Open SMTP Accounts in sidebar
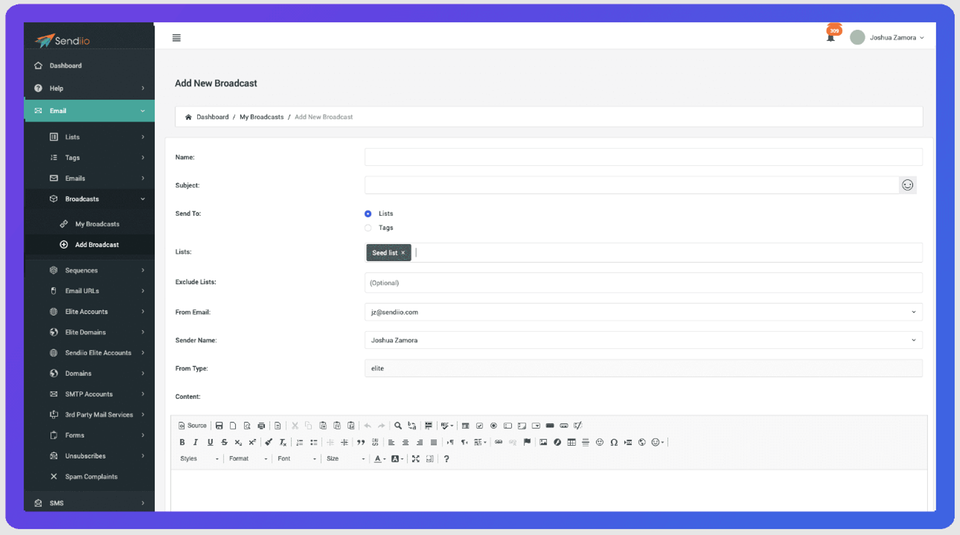 [89, 394]
